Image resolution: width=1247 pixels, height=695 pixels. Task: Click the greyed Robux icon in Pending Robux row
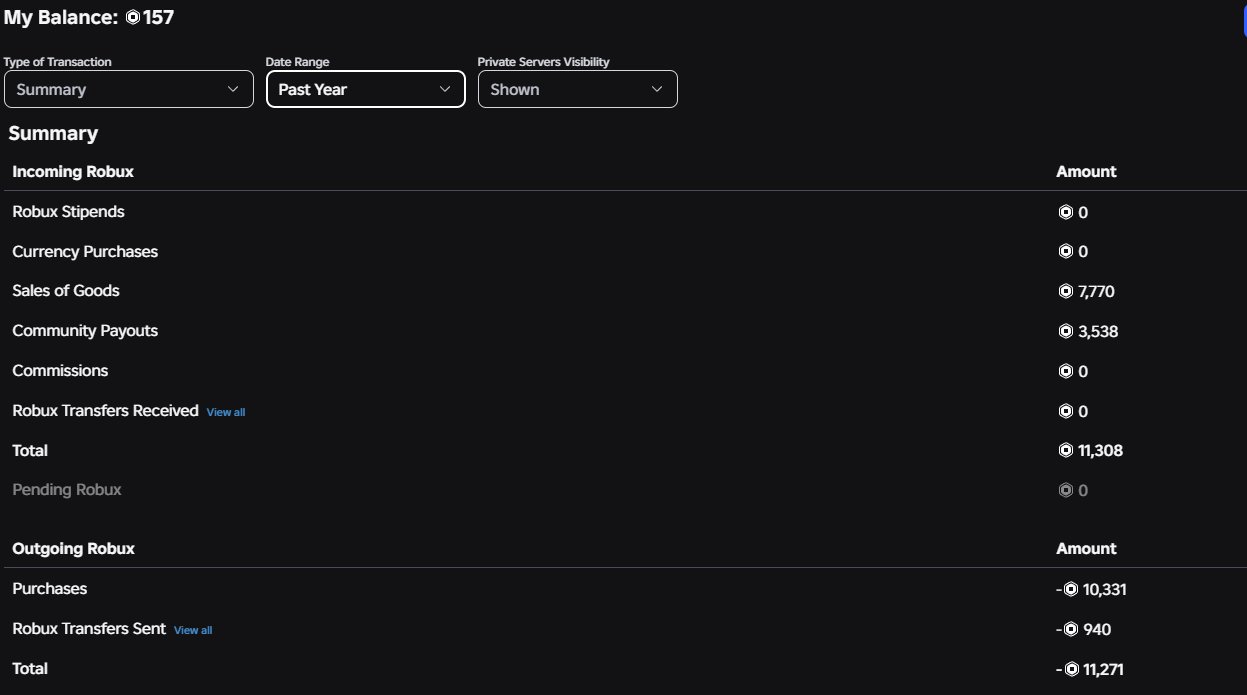(1065, 490)
